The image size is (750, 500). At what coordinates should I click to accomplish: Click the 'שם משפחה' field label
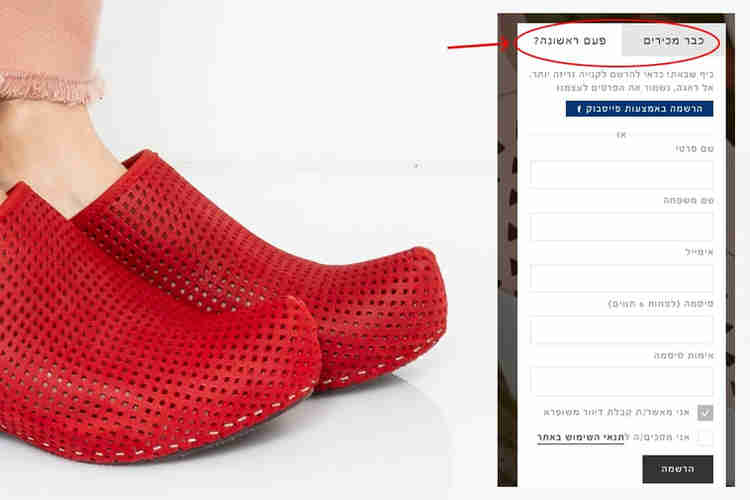(x=688, y=200)
